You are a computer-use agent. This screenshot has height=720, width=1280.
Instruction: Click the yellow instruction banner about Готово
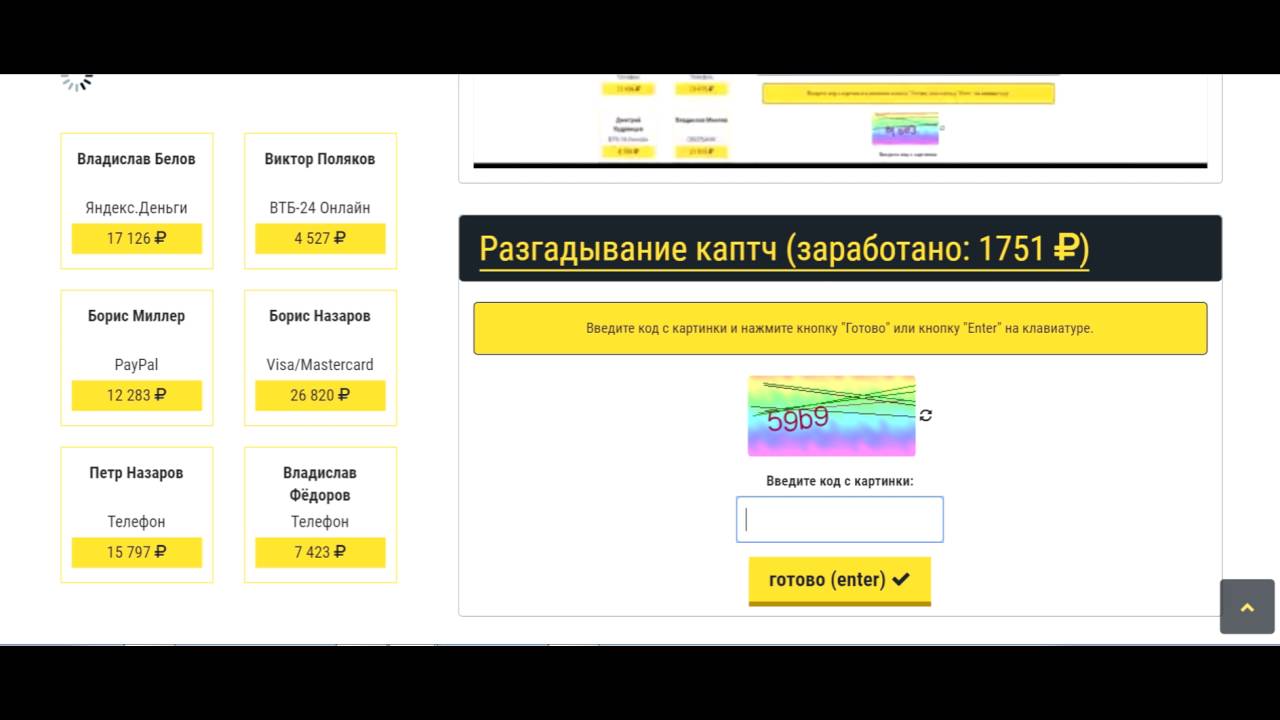(840, 328)
